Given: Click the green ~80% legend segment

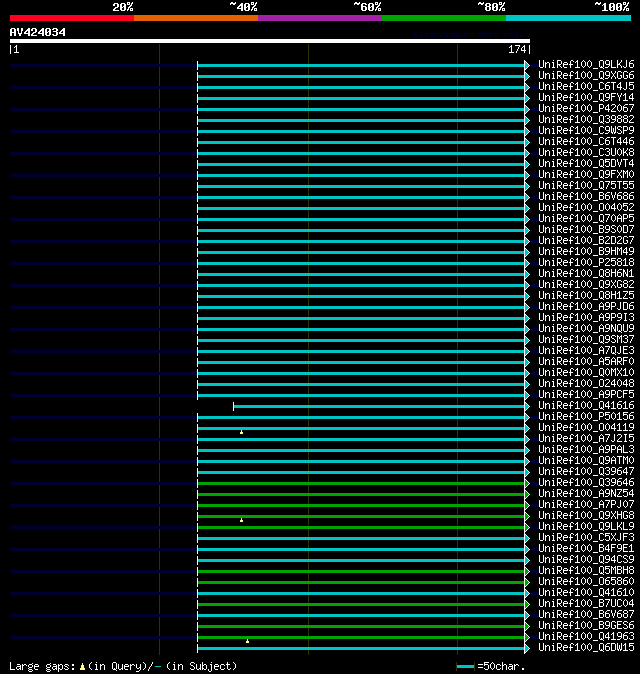Looking at the screenshot, I should pos(444,18).
